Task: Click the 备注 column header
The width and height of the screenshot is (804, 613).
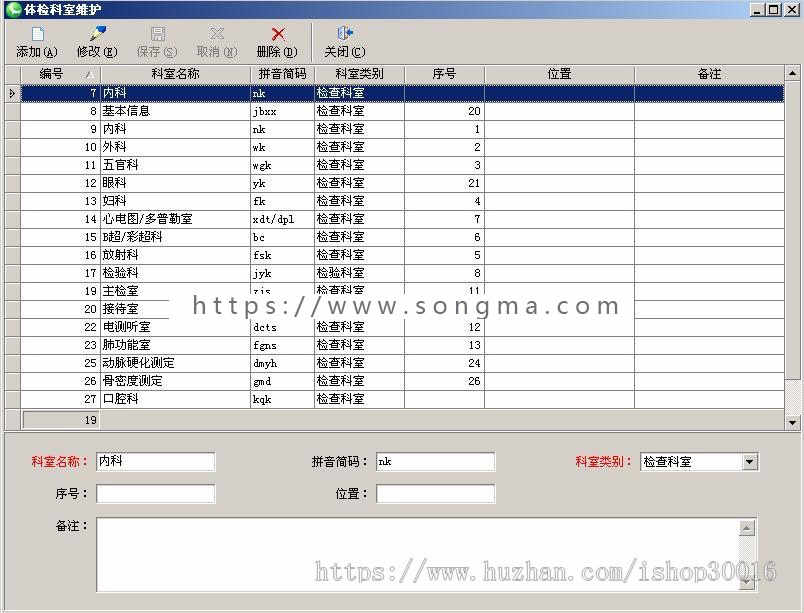Action: [x=709, y=74]
